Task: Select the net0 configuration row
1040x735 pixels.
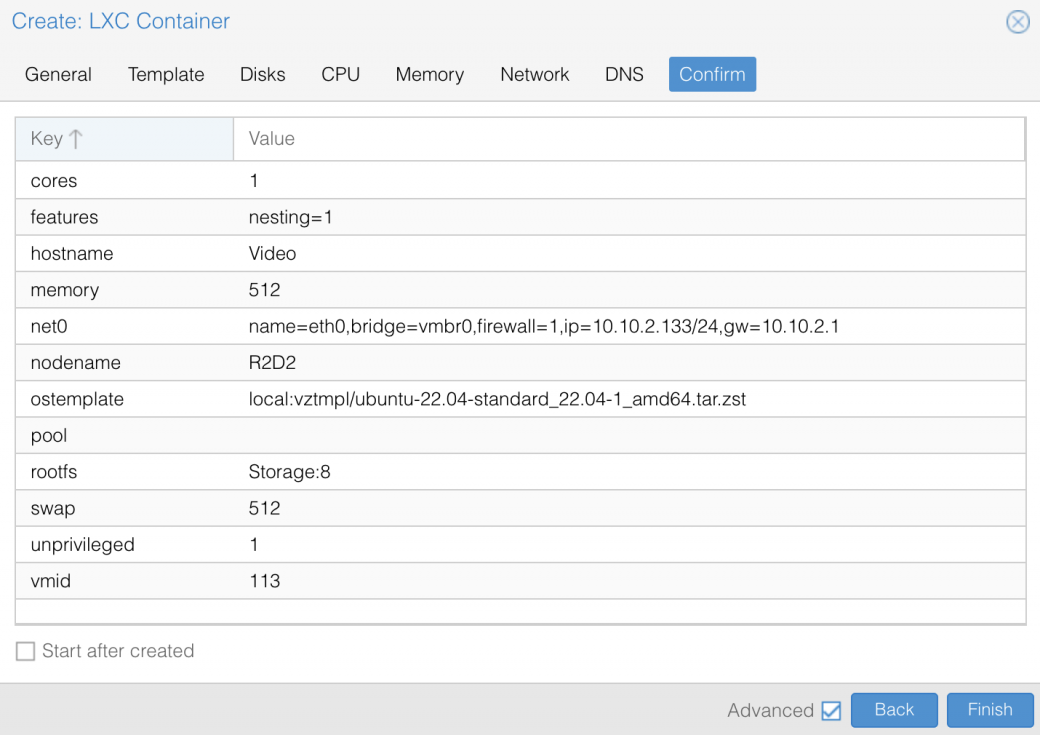Action: [400, 326]
